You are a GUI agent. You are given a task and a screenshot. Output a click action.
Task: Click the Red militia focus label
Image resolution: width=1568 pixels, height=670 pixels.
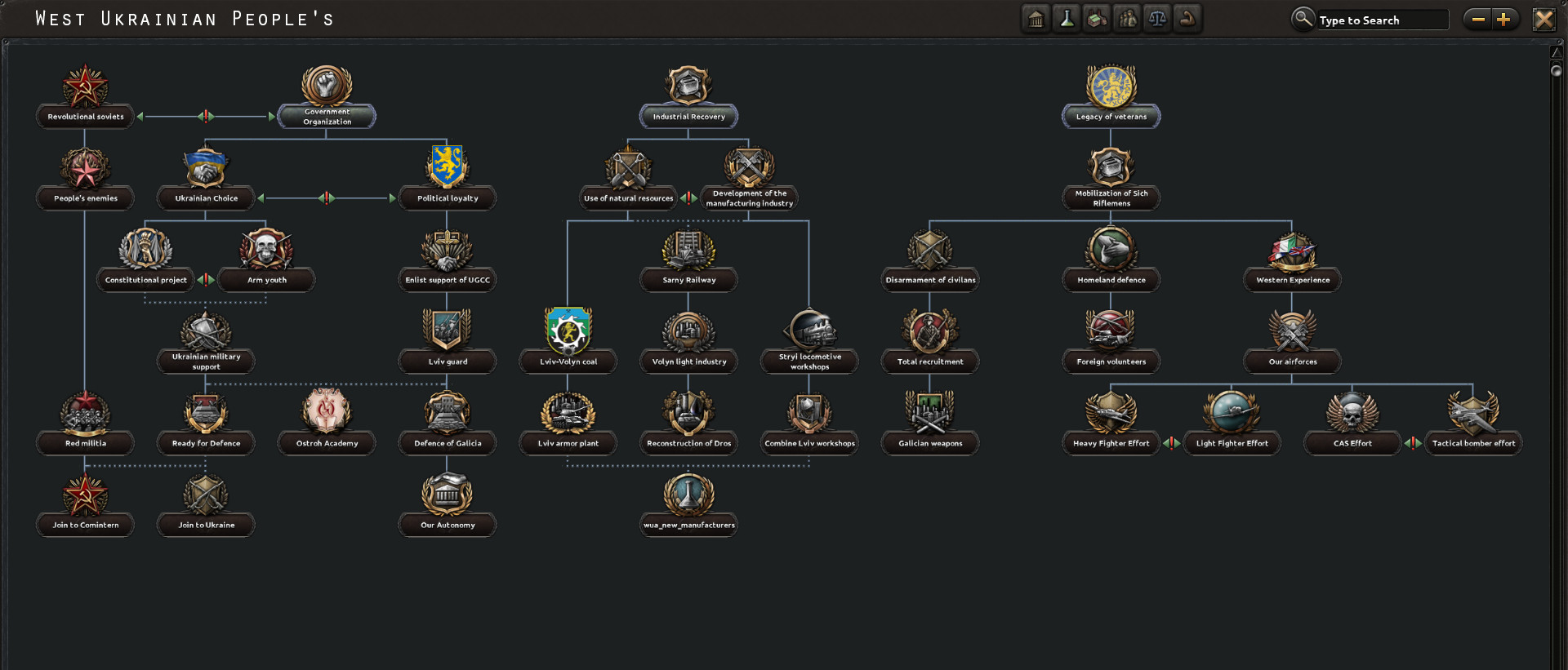click(x=85, y=443)
